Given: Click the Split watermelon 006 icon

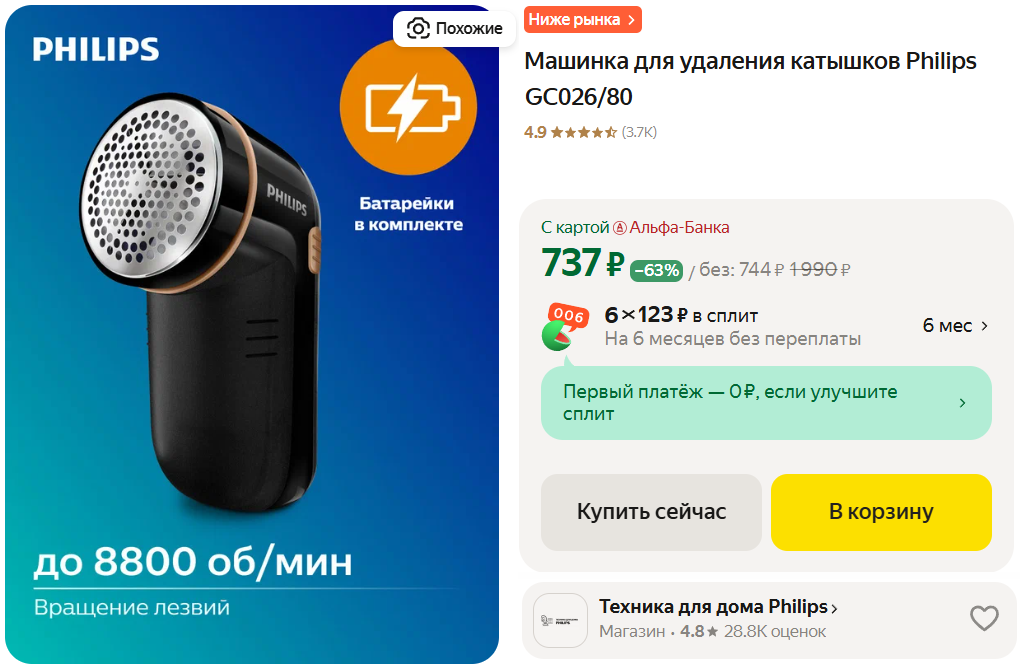Looking at the screenshot, I should (565, 327).
